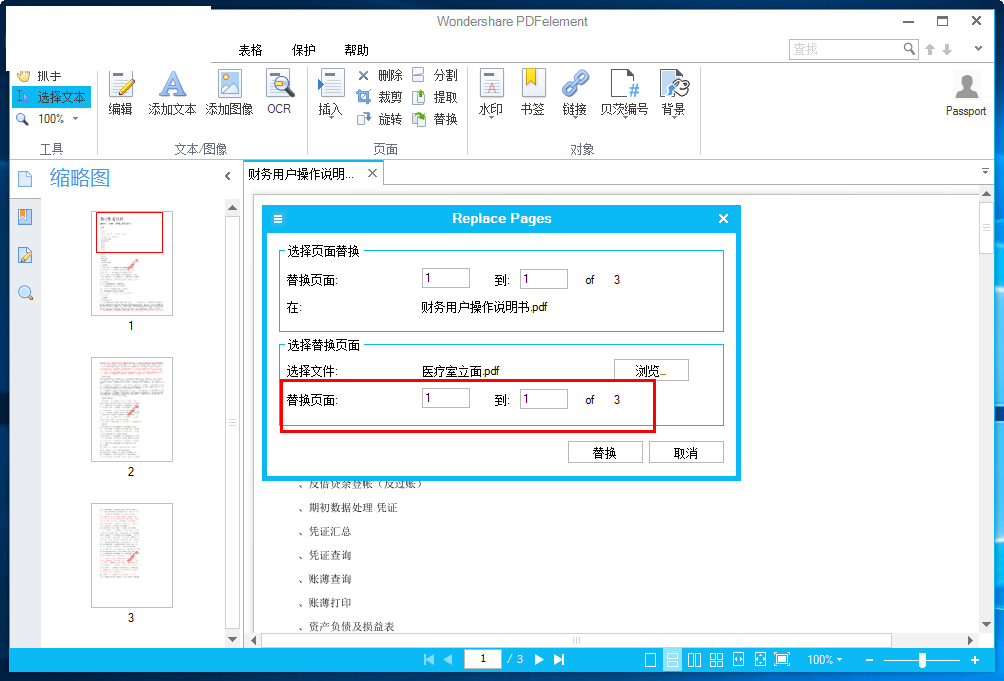
Task: Switch to the 财务用户操作说明 document tab
Action: (x=301, y=171)
